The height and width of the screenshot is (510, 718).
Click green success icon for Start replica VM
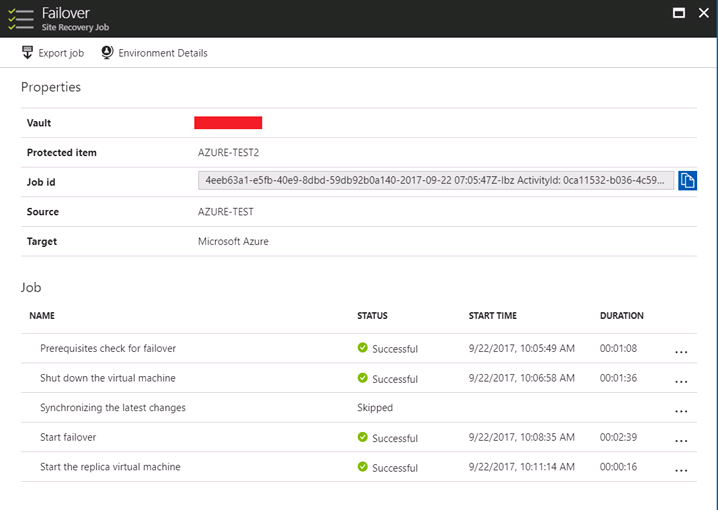tap(363, 467)
